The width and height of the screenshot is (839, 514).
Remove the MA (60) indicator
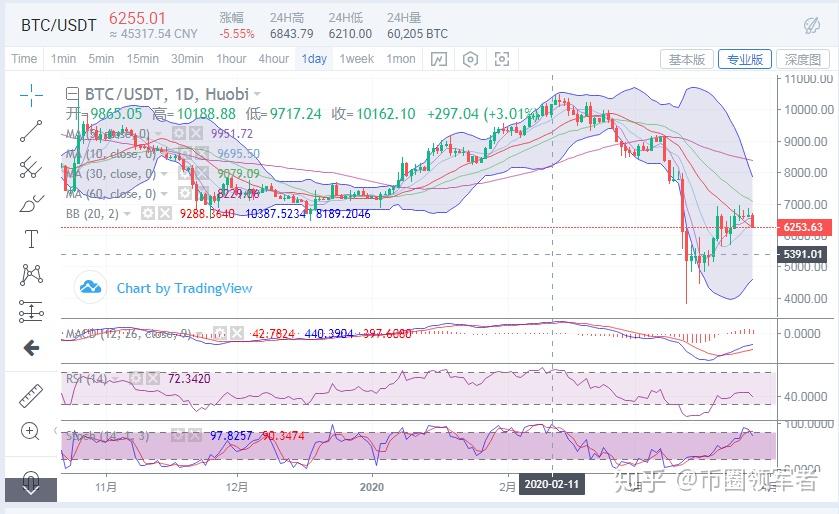tap(202, 194)
